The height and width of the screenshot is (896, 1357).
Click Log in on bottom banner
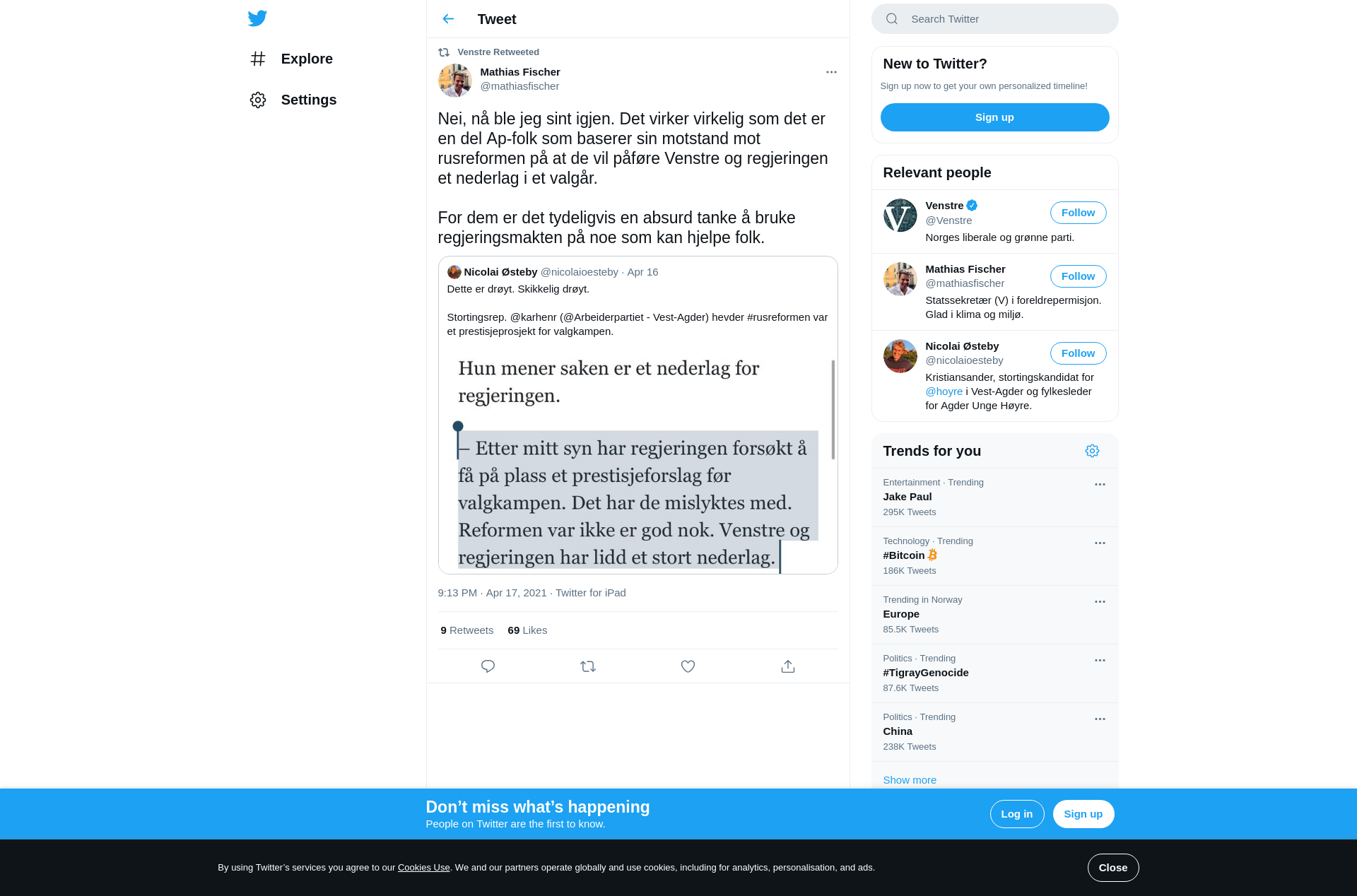[x=1016, y=814]
